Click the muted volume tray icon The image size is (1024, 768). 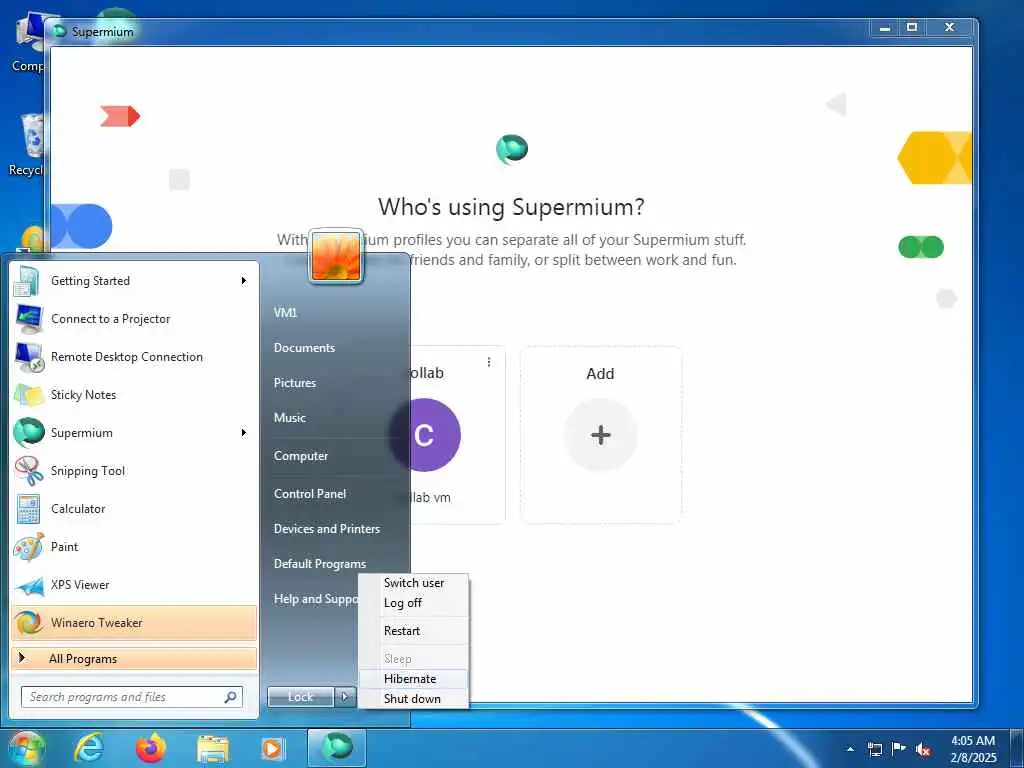923,749
